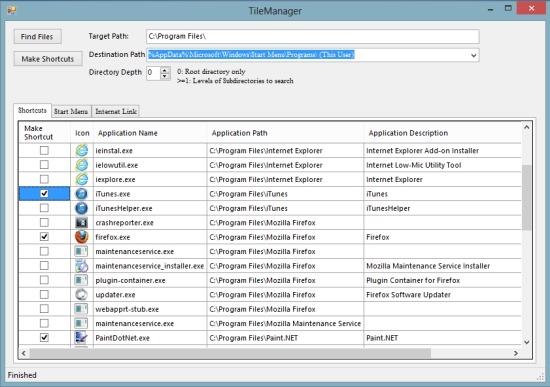The image size is (550, 387).
Task: Click the C:\Program Files\Paint.NET path cell
Action: coord(286,338)
